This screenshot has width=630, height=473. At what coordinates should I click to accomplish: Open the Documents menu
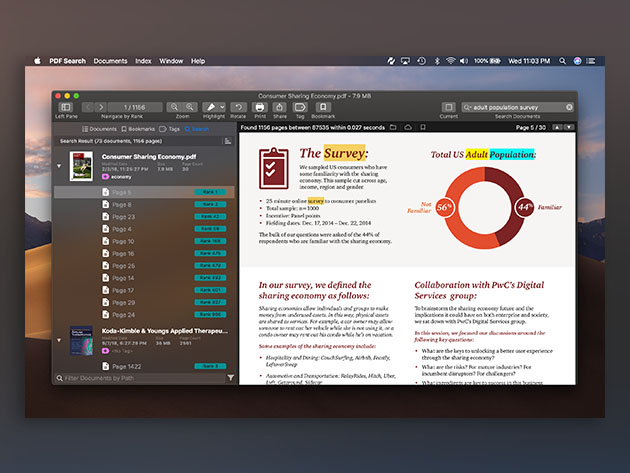110,61
